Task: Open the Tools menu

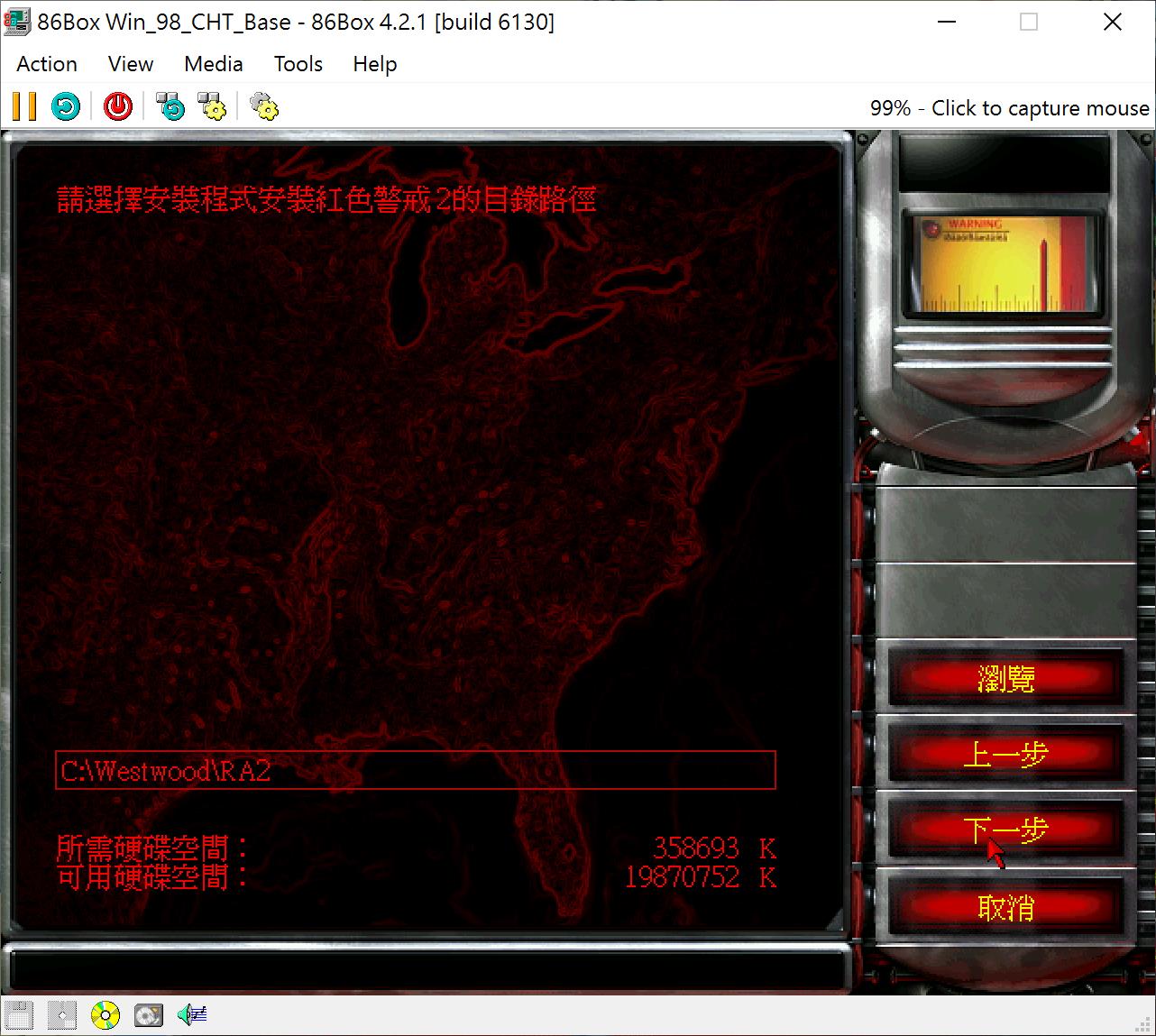Action: [x=298, y=64]
